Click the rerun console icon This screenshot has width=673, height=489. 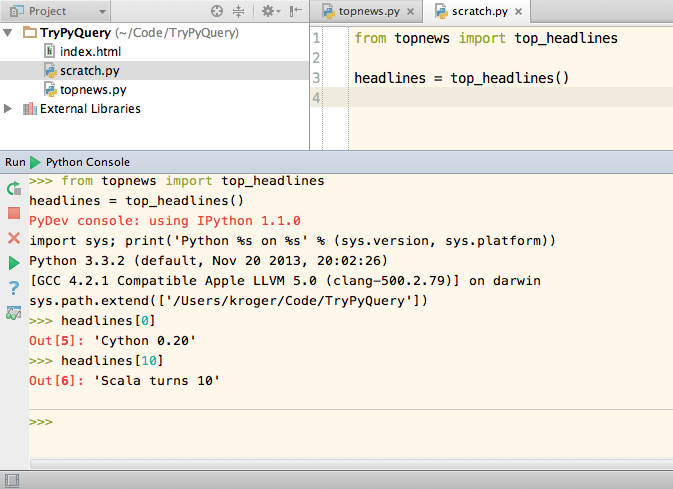pyautogui.click(x=14, y=188)
